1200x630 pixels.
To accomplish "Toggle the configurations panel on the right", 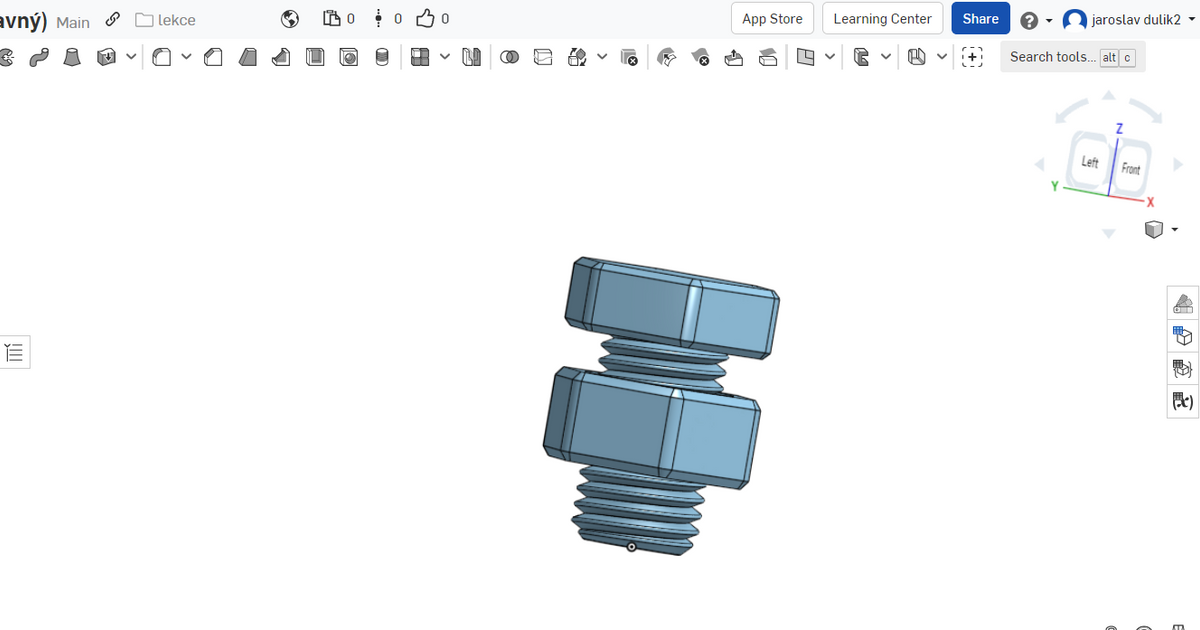I will 1182,335.
